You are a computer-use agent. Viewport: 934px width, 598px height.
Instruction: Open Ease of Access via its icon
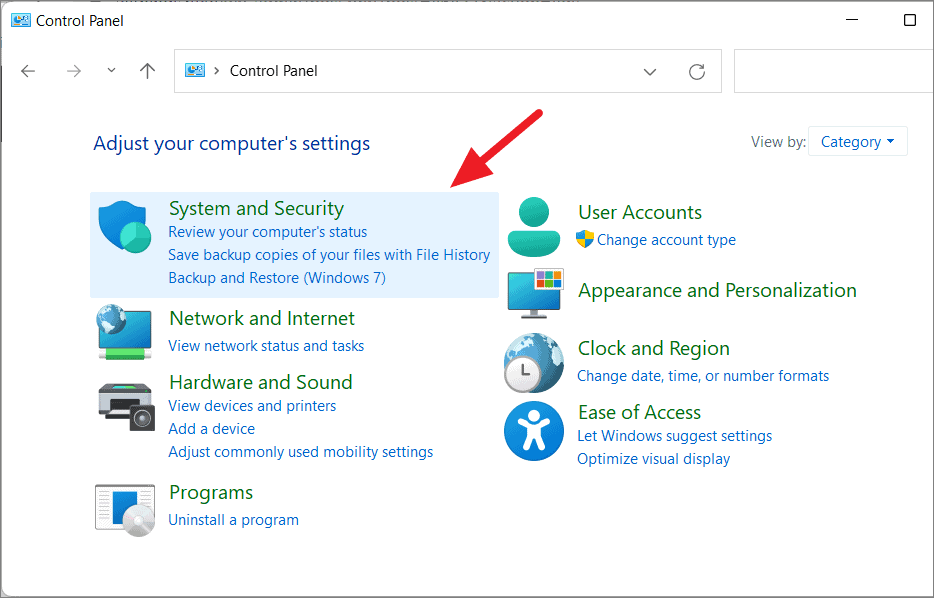click(x=533, y=431)
